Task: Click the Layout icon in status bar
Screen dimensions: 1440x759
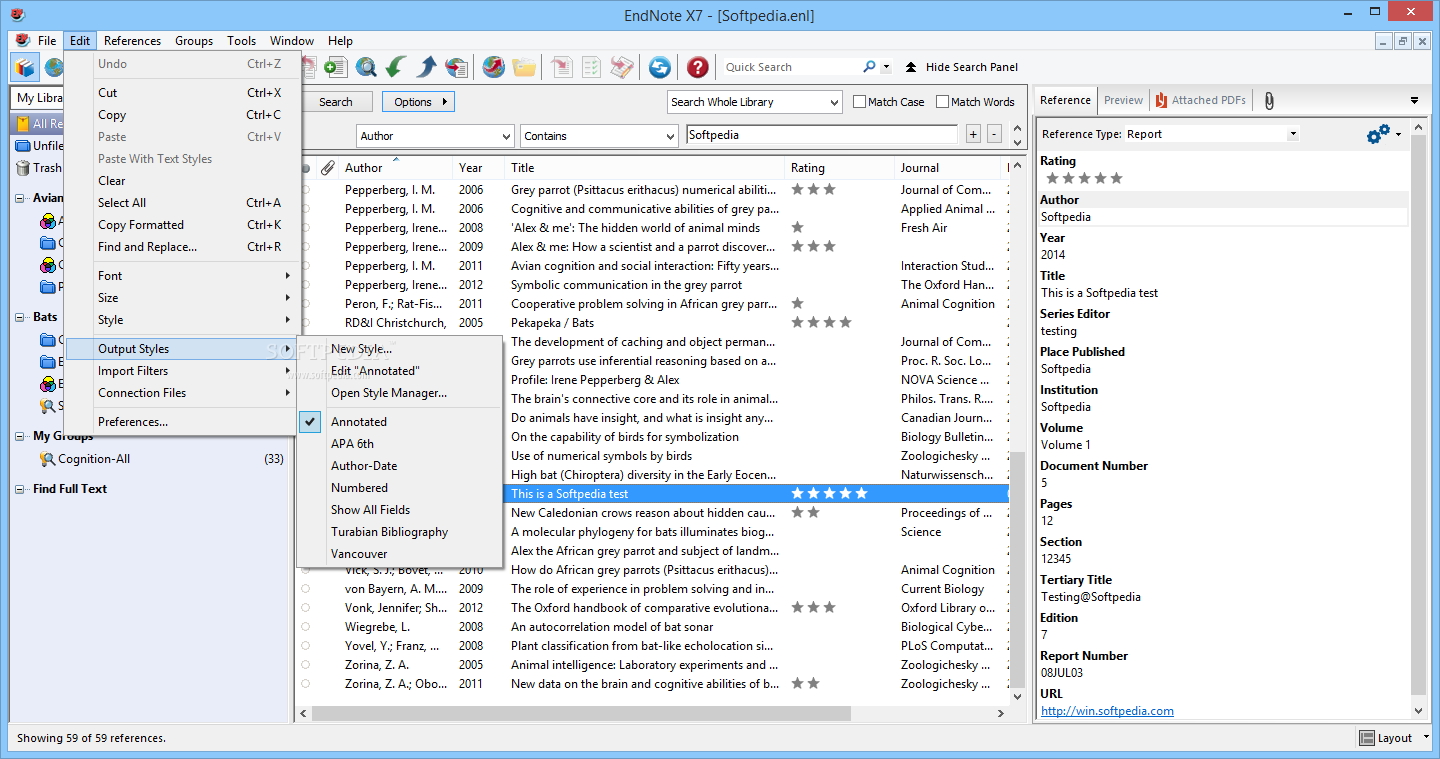Action: click(1367, 738)
